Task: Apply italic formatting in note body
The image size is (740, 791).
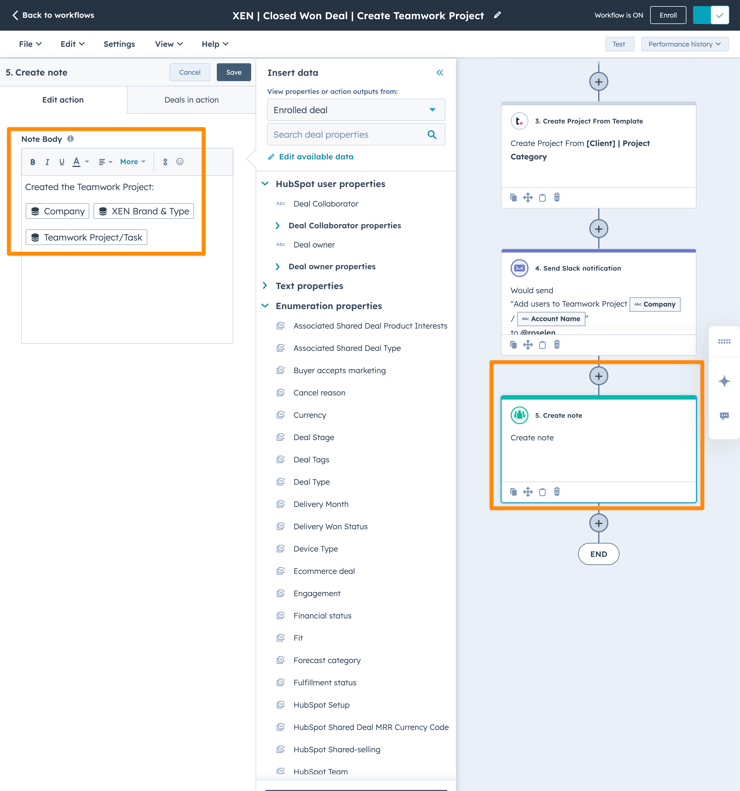Action: (x=47, y=162)
